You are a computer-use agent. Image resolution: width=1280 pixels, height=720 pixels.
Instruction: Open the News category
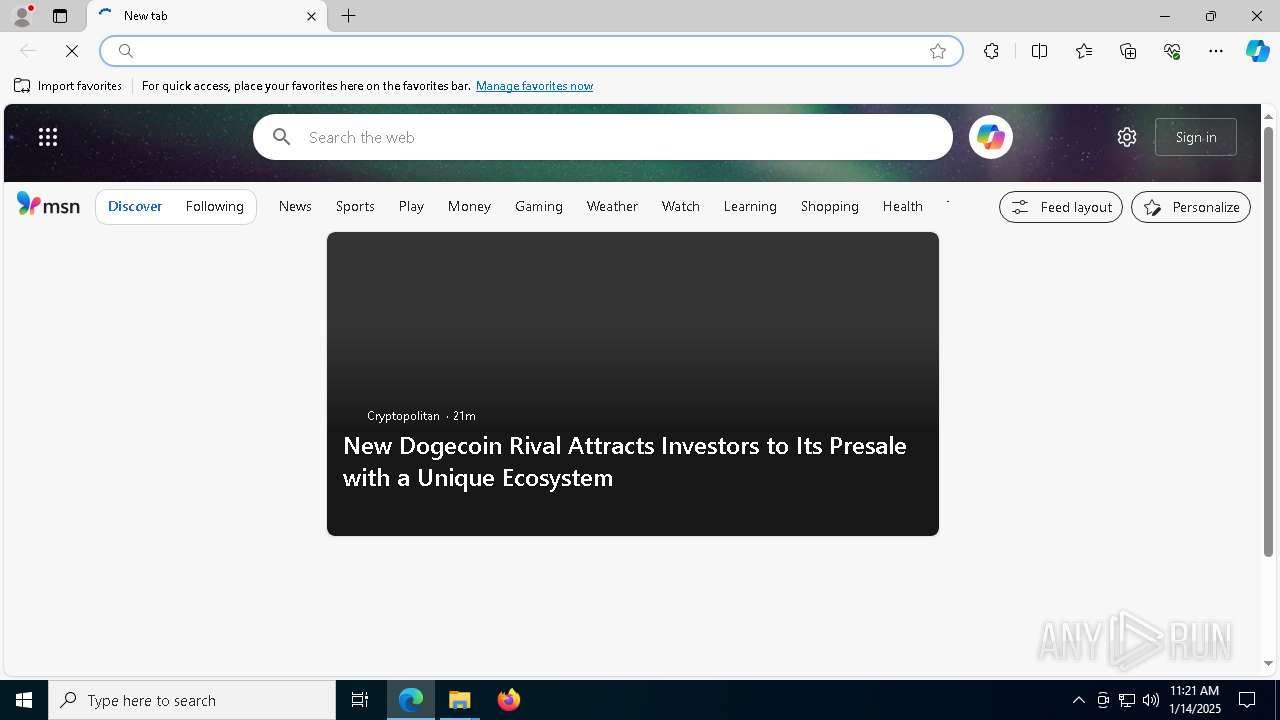pyautogui.click(x=295, y=206)
